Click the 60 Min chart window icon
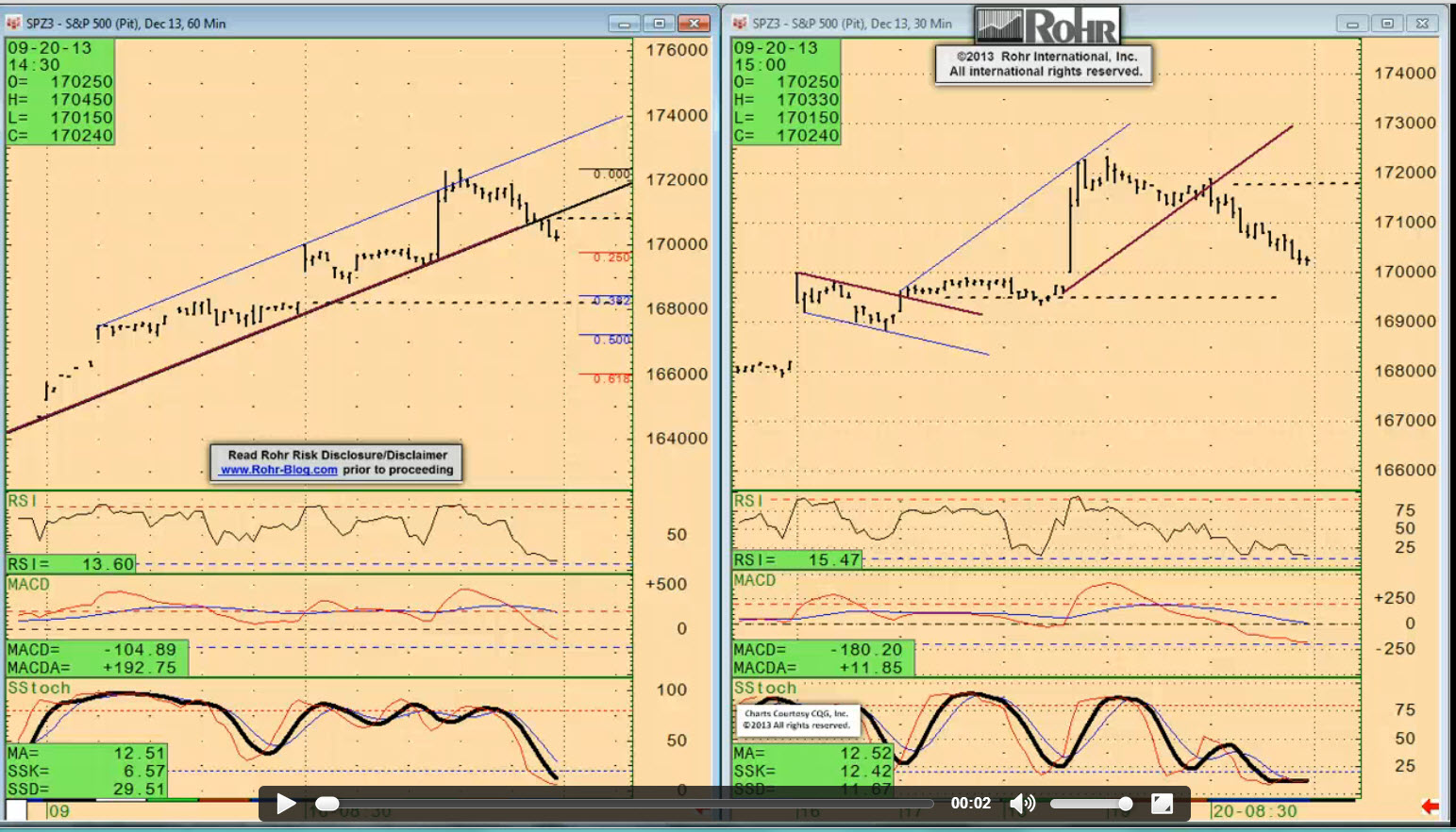Viewport: 1456px width, 832px height. pos(13,23)
